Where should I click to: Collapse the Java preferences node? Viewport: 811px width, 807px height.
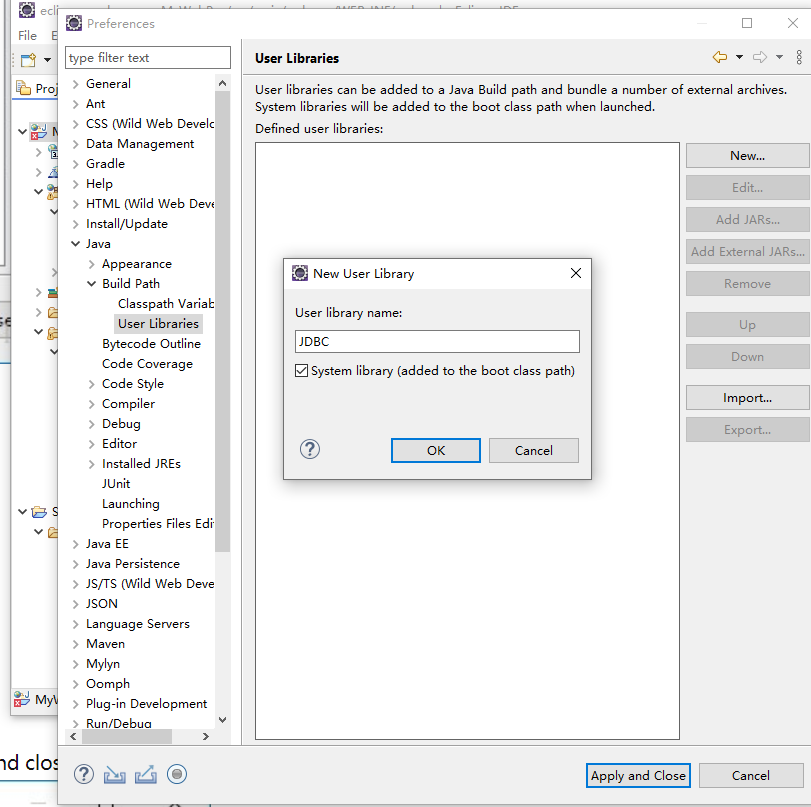(x=76, y=244)
